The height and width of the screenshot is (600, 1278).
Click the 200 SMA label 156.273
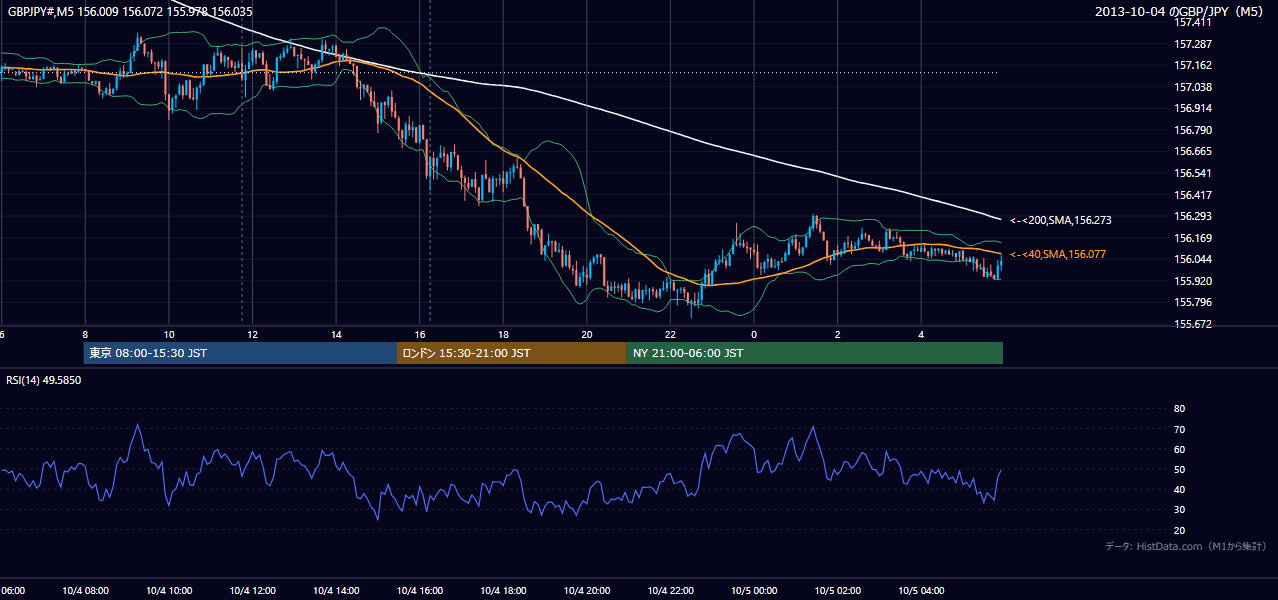click(x=1061, y=220)
